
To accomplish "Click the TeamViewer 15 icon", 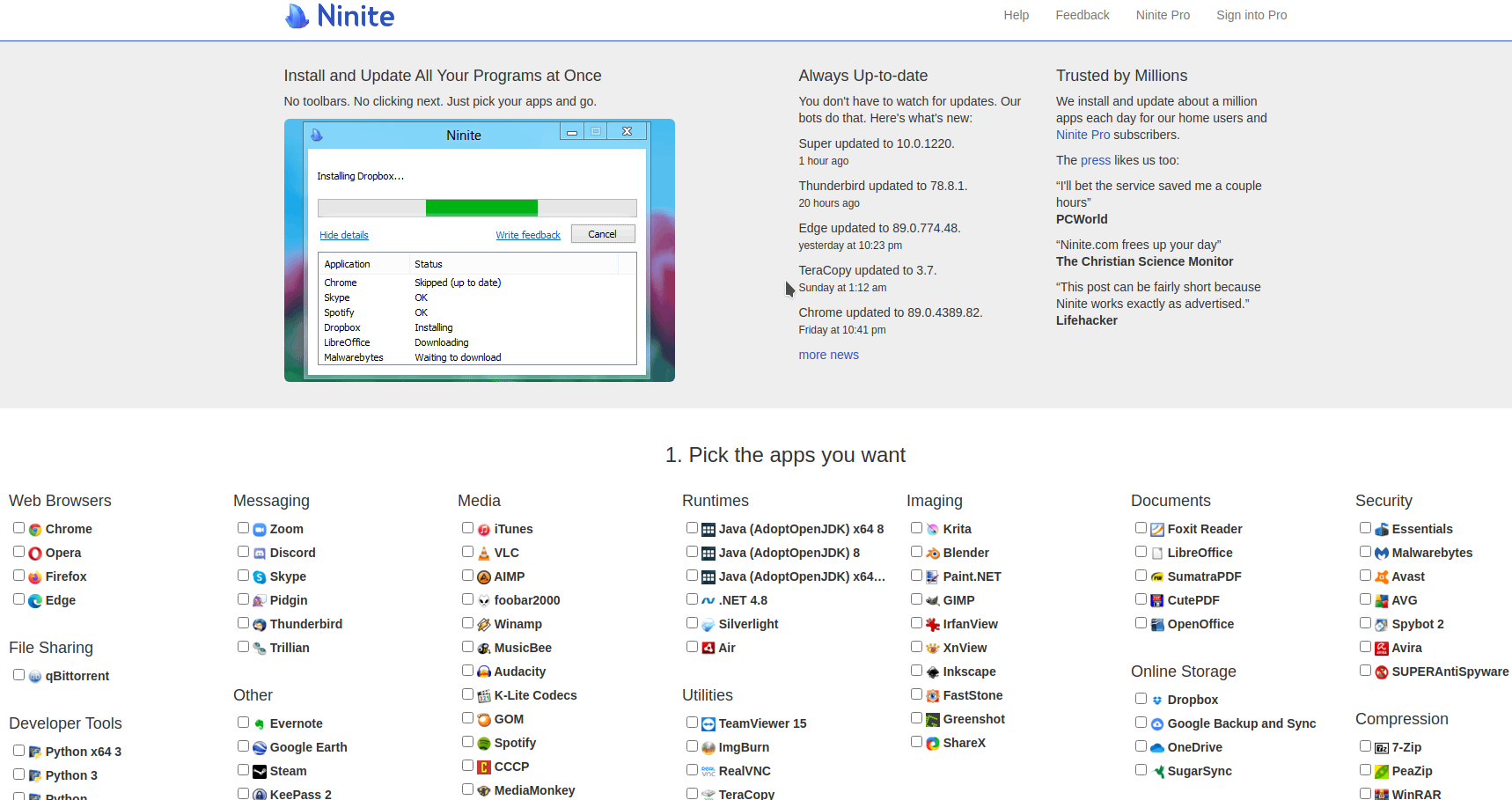I will coord(708,724).
